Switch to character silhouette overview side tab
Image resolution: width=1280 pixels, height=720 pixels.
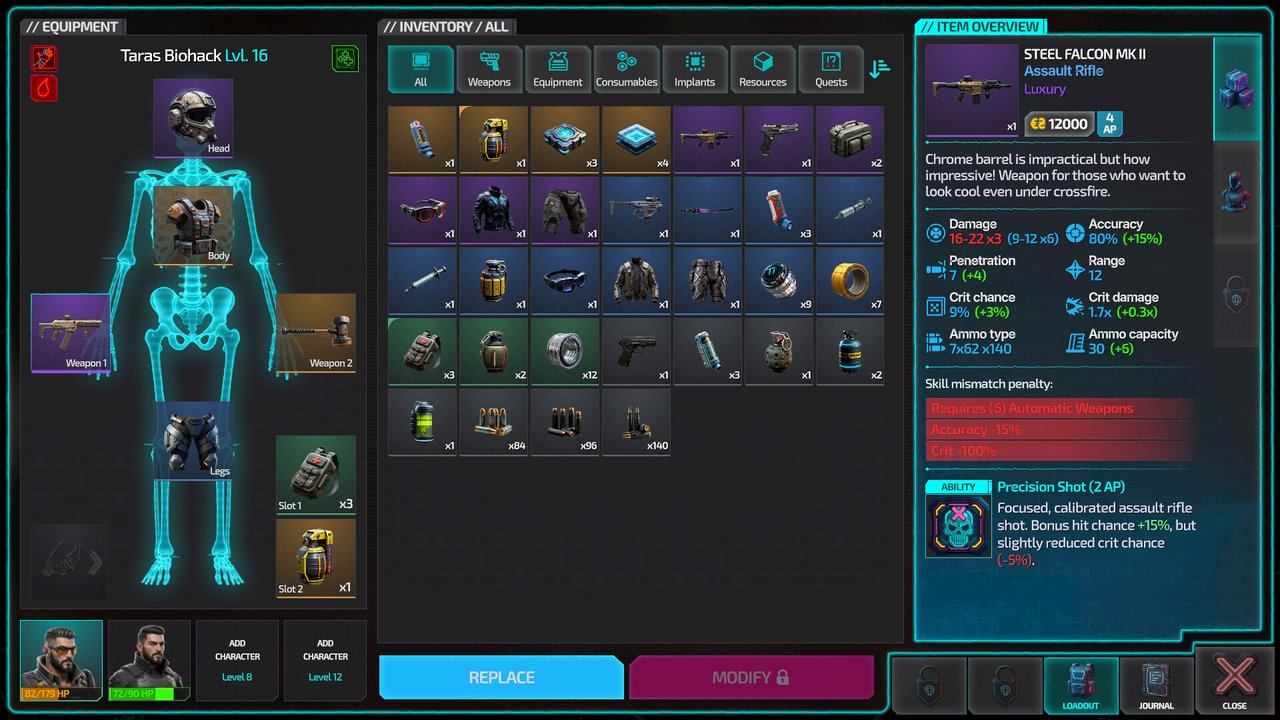1237,191
